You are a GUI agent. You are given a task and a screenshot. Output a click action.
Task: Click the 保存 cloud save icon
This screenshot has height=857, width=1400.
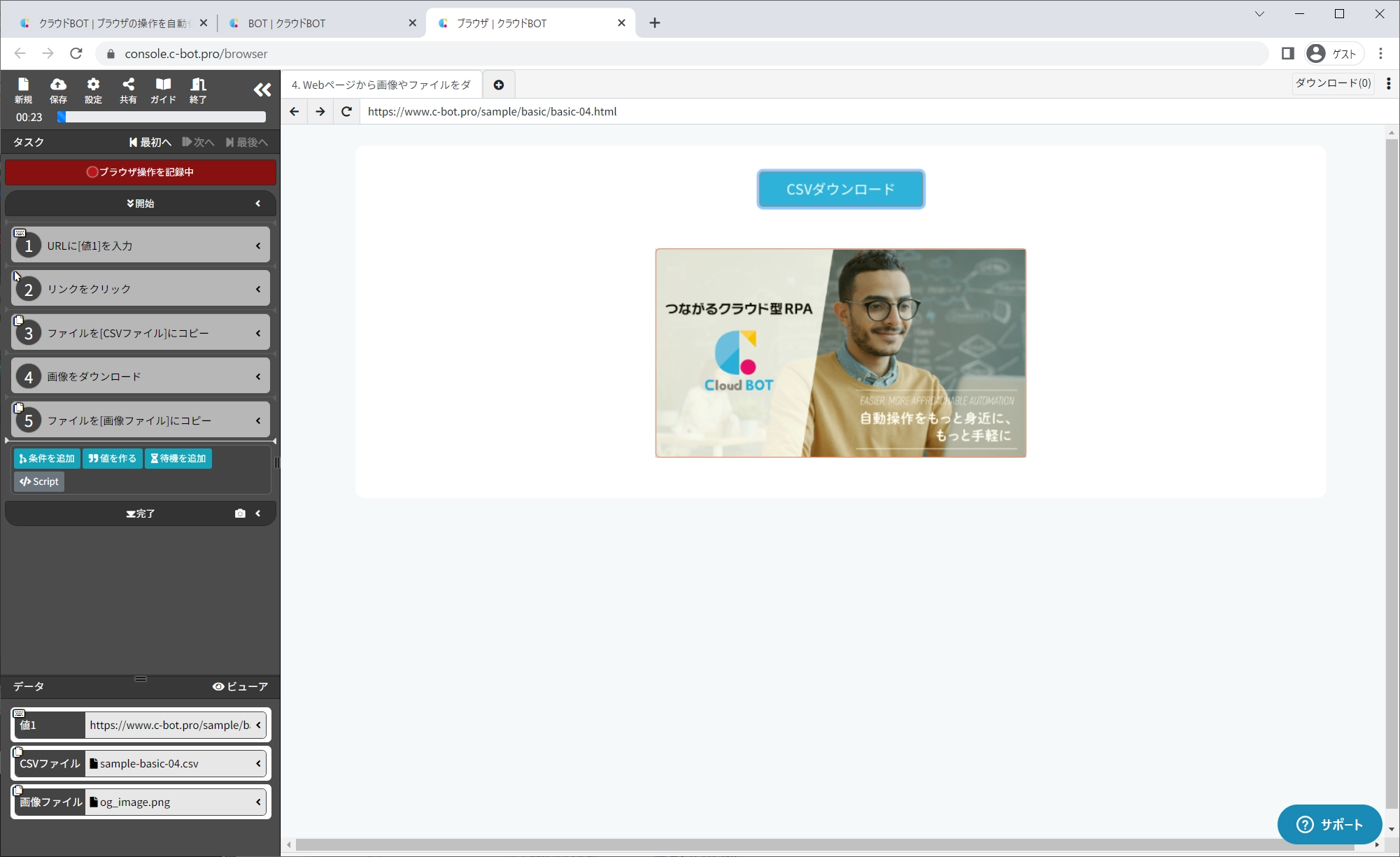click(x=58, y=90)
